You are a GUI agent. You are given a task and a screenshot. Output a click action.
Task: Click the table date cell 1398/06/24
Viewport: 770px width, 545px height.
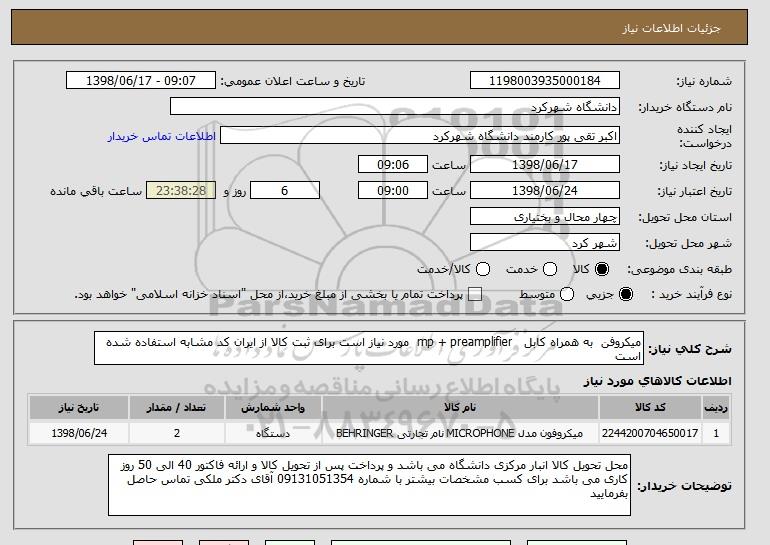click(79, 433)
